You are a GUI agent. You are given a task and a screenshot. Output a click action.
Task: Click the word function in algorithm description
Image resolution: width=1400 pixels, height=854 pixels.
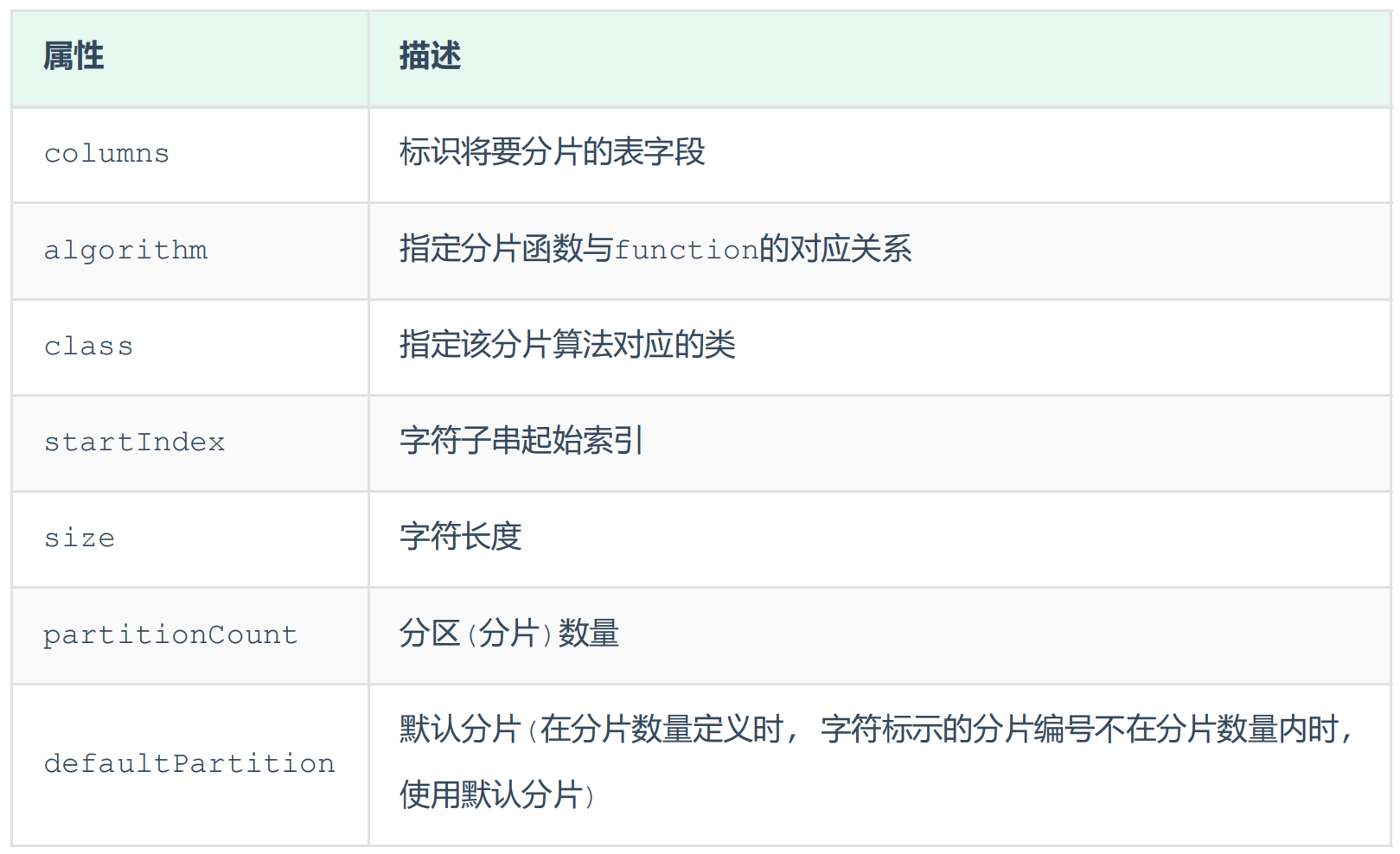[x=687, y=250]
